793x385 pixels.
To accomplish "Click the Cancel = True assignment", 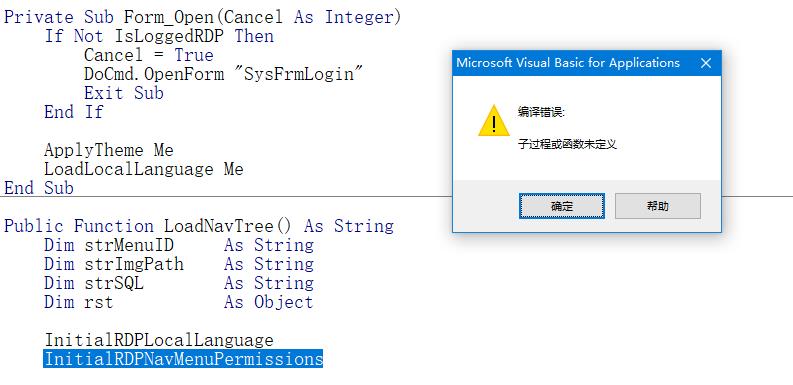I will point(149,55).
